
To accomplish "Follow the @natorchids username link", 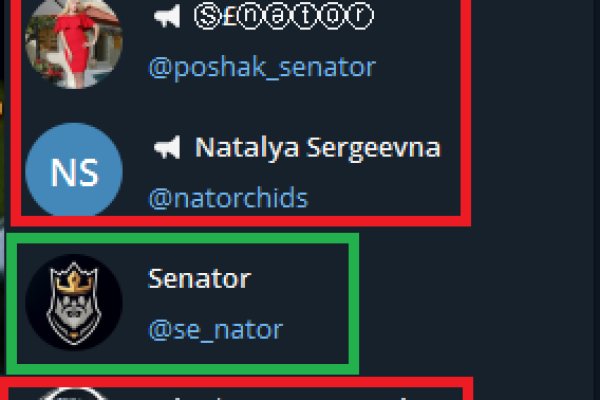I will tap(228, 198).
